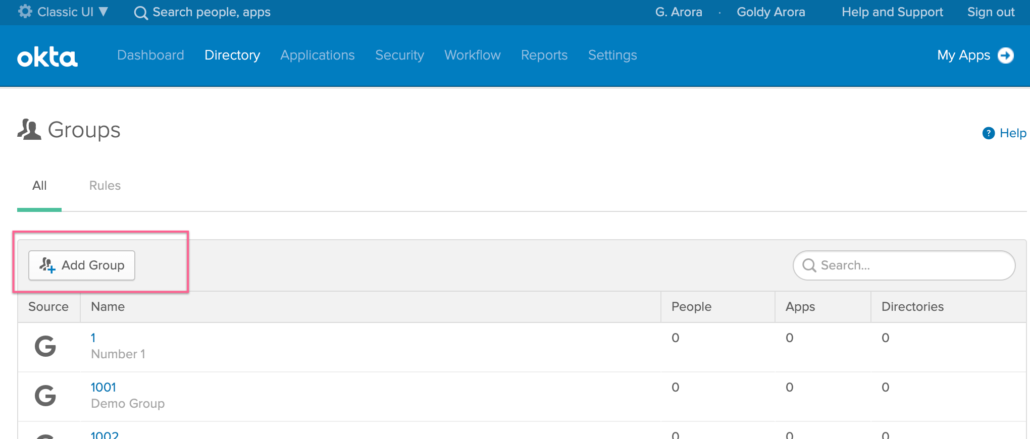Click Apps count for group 1

click(790, 338)
